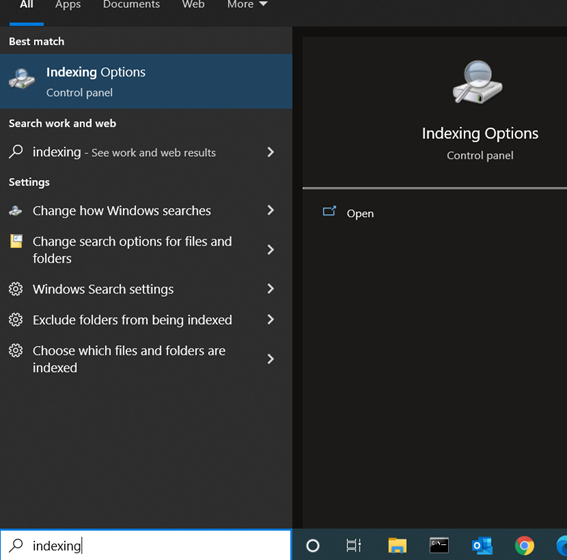
Task: Open File Explorer from the taskbar
Action: [x=397, y=546]
